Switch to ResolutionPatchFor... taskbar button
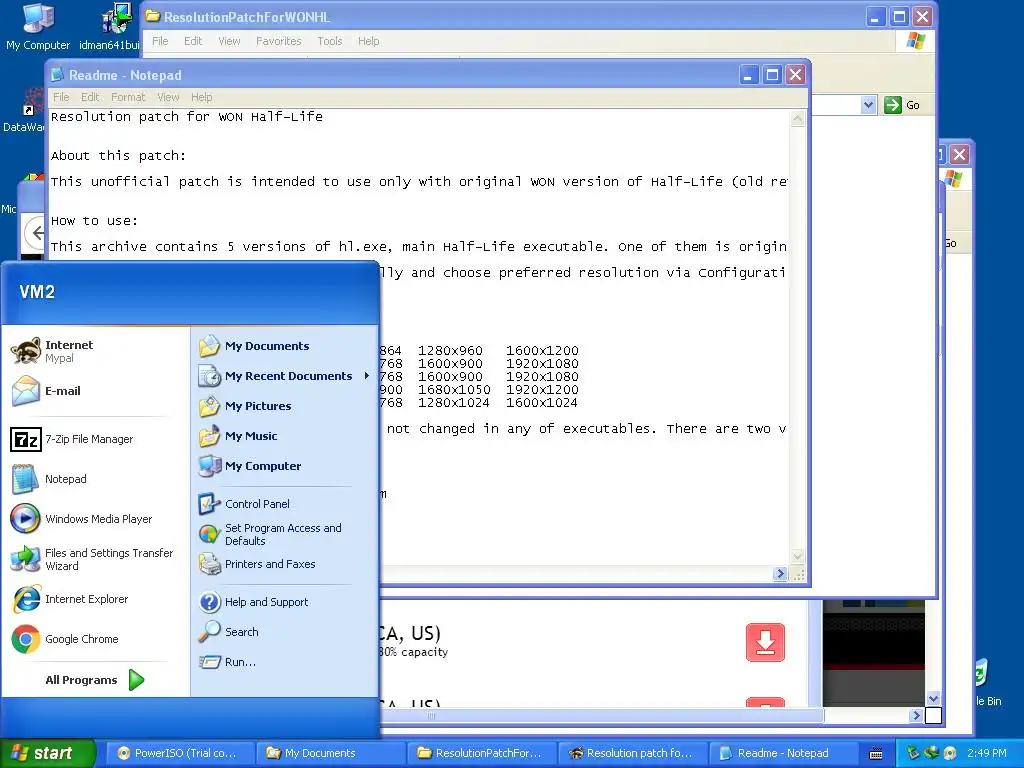1024x768 pixels. coord(481,753)
